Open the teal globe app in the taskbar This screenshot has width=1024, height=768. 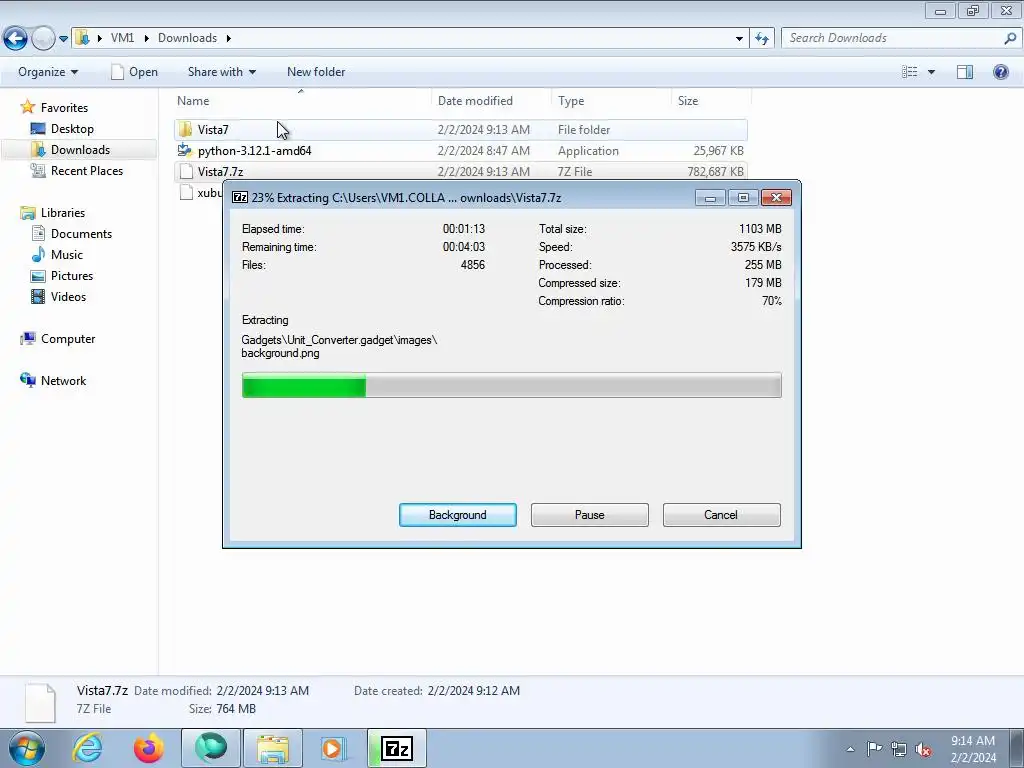(x=210, y=748)
